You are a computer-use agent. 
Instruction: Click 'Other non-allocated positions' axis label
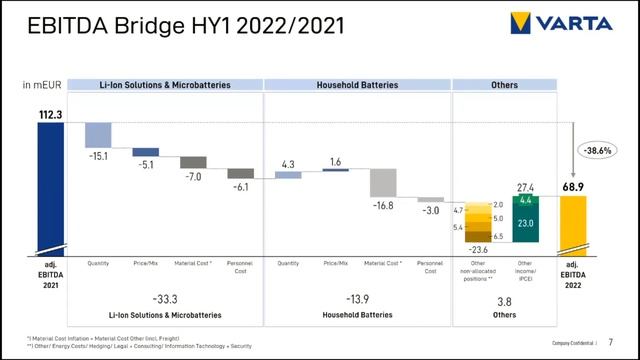click(x=478, y=271)
